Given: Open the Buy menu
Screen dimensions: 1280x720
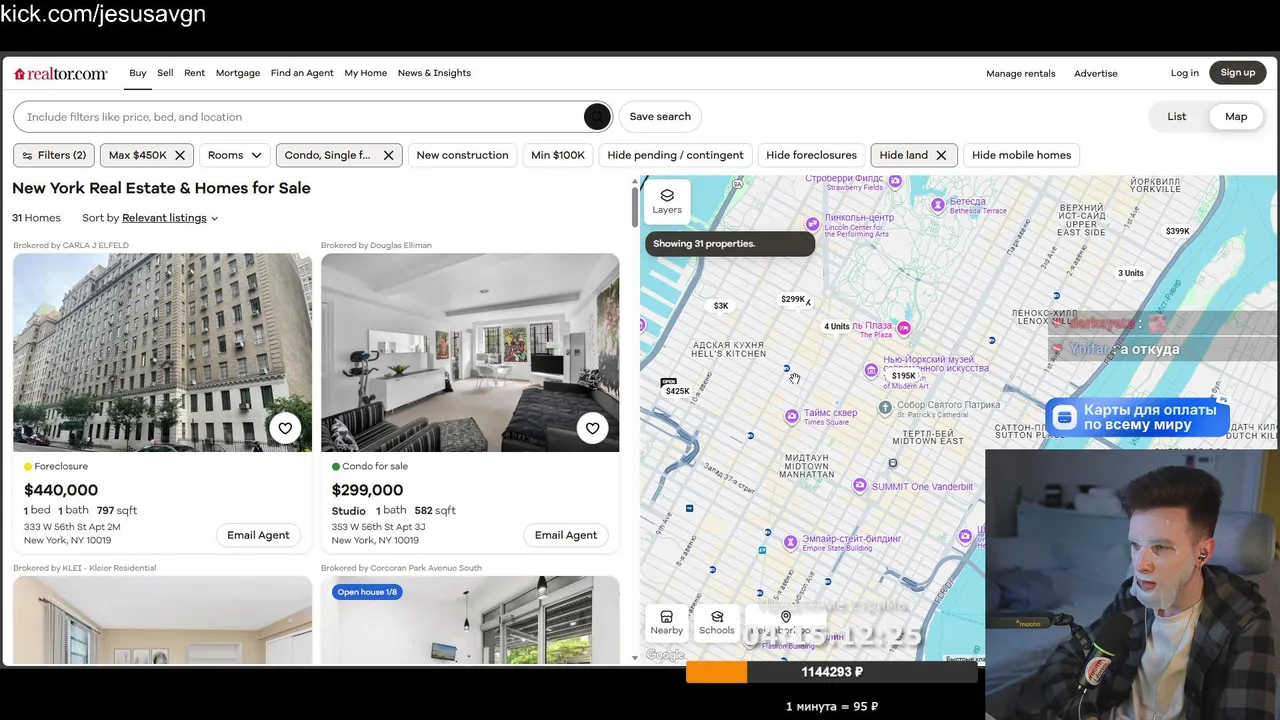Looking at the screenshot, I should (138, 73).
